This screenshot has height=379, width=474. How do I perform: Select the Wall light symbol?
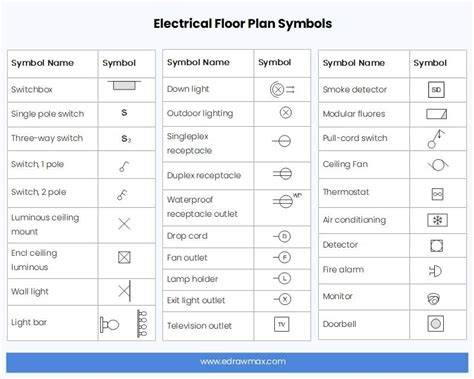125,291
